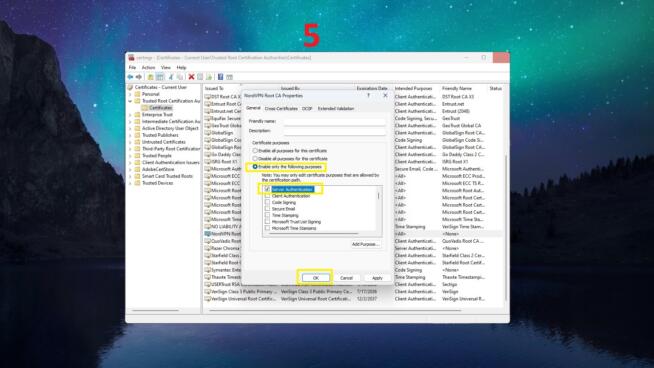Expand the Active Directory User Object chevron
Screen dimensions: 654x368
(130, 129)
